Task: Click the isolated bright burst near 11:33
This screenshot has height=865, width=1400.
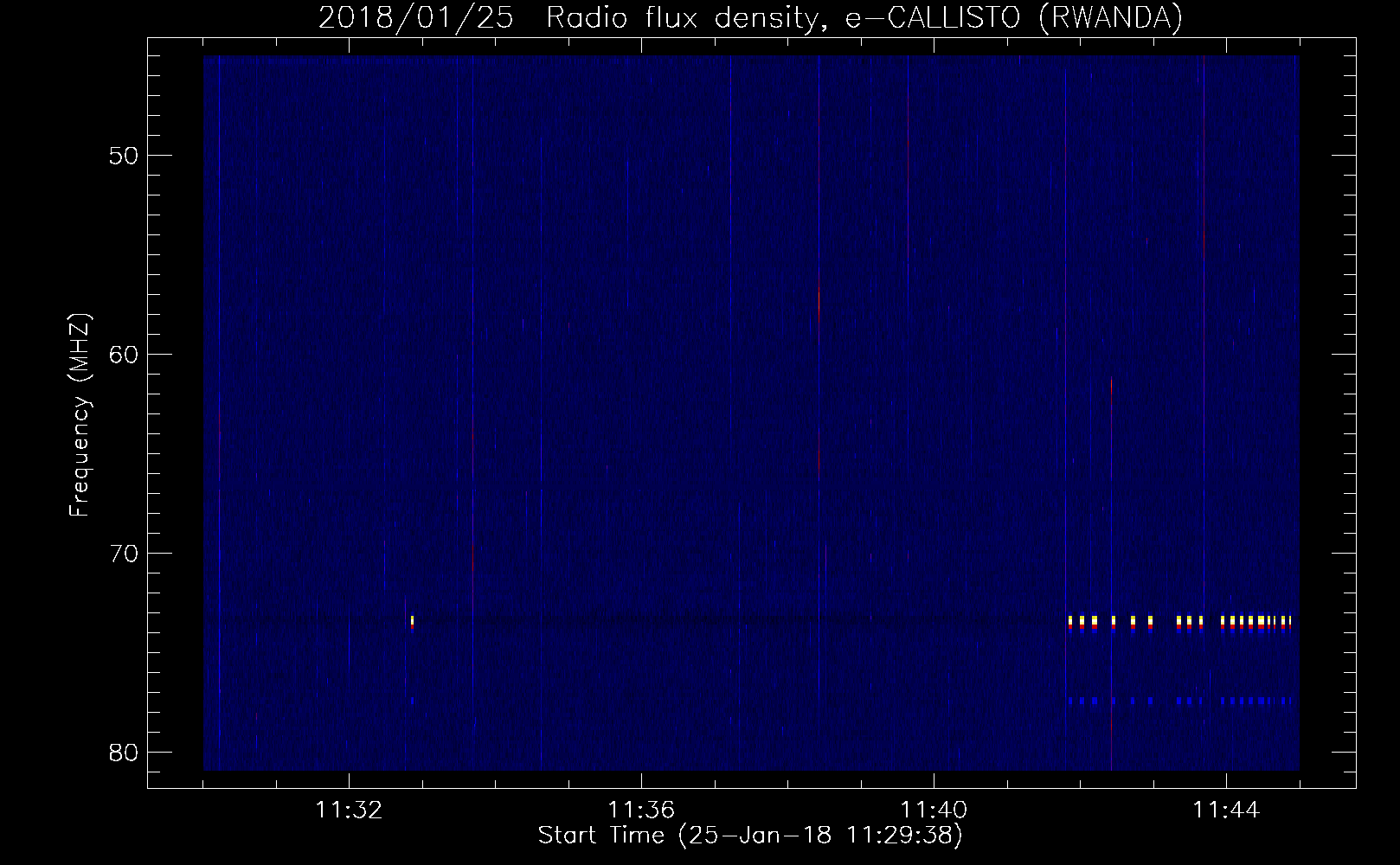Action: point(413,622)
